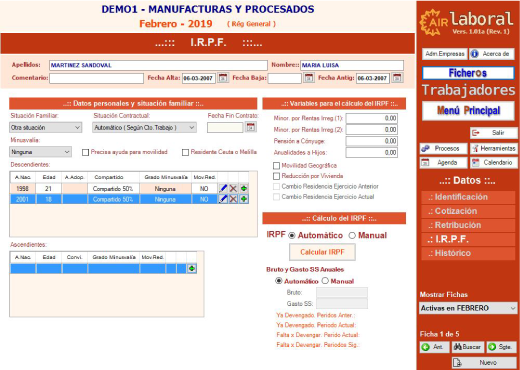
Task: Click Pensión a Cónyuge value field
Action: click(372, 141)
